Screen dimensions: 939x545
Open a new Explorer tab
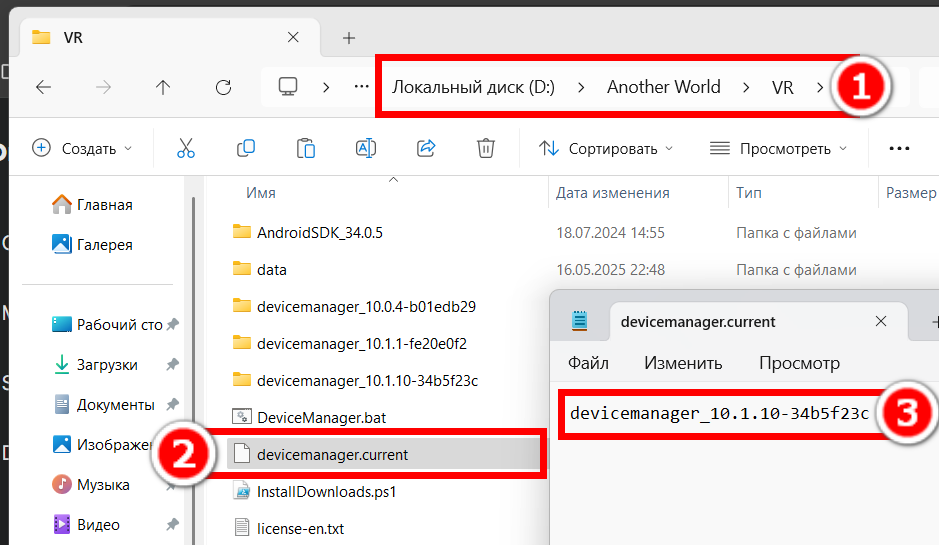349,38
